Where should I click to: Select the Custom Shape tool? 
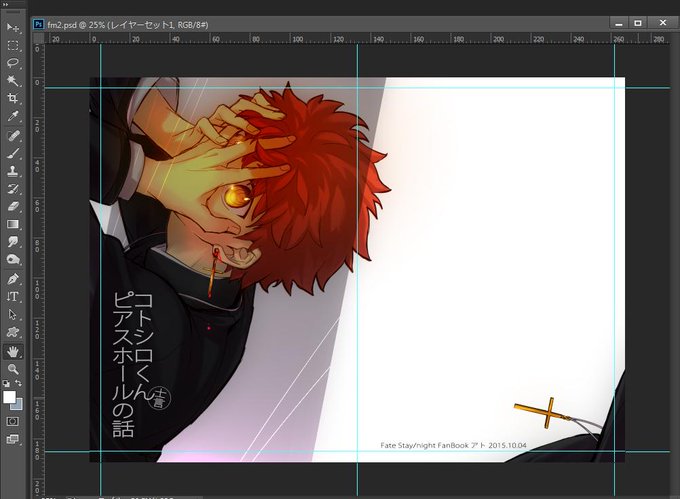13,333
